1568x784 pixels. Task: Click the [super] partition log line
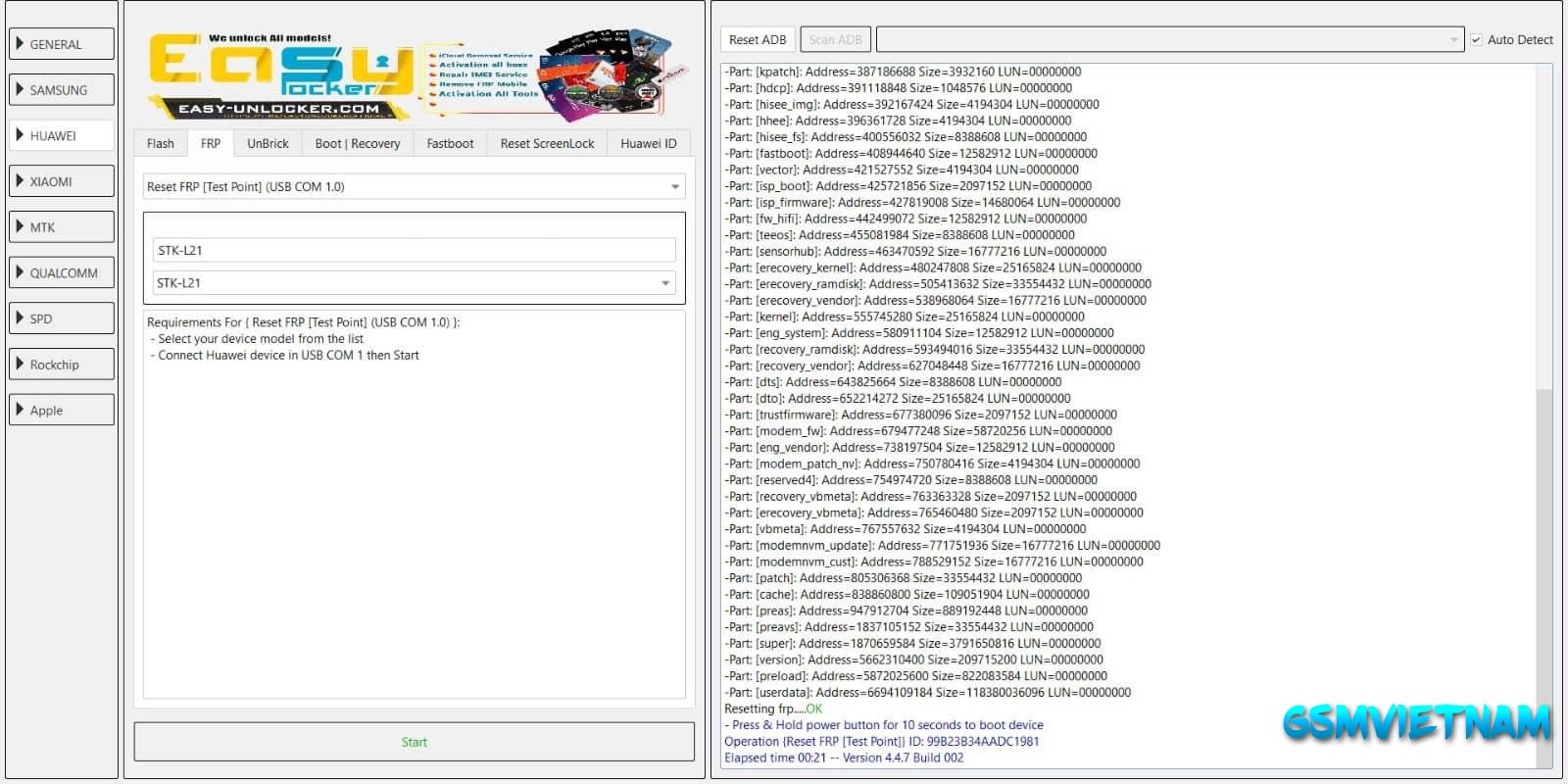(x=912, y=643)
